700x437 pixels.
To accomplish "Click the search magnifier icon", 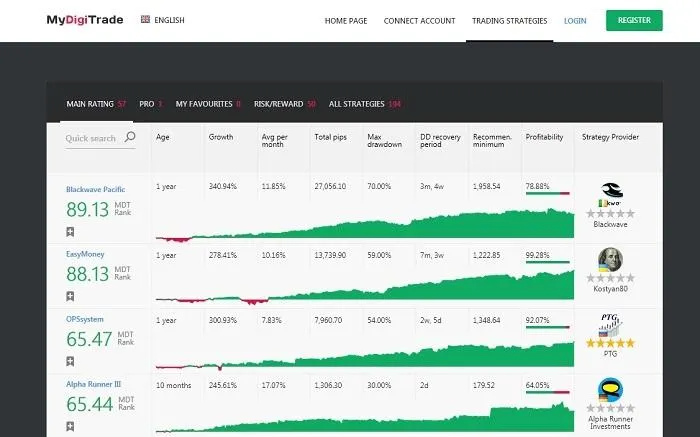I will pyautogui.click(x=130, y=137).
